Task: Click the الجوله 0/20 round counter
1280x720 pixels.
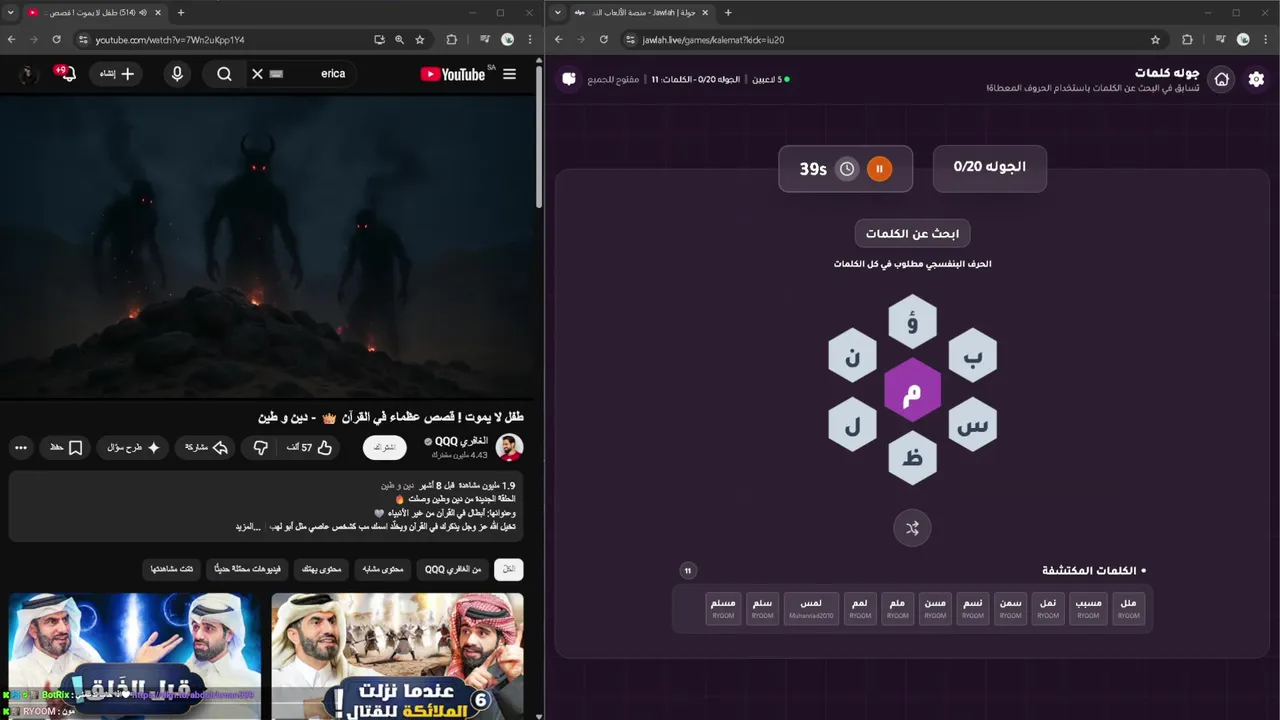Action: (x=990, y=167)
